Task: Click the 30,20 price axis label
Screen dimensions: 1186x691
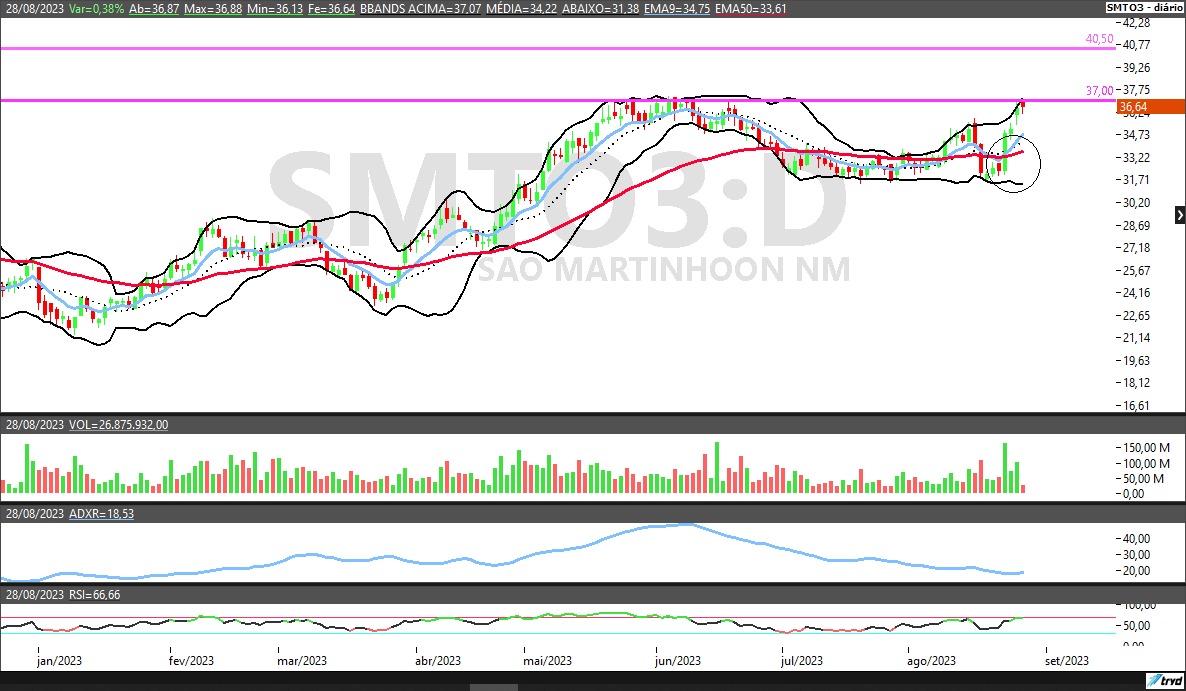Action: point(1136,203)
